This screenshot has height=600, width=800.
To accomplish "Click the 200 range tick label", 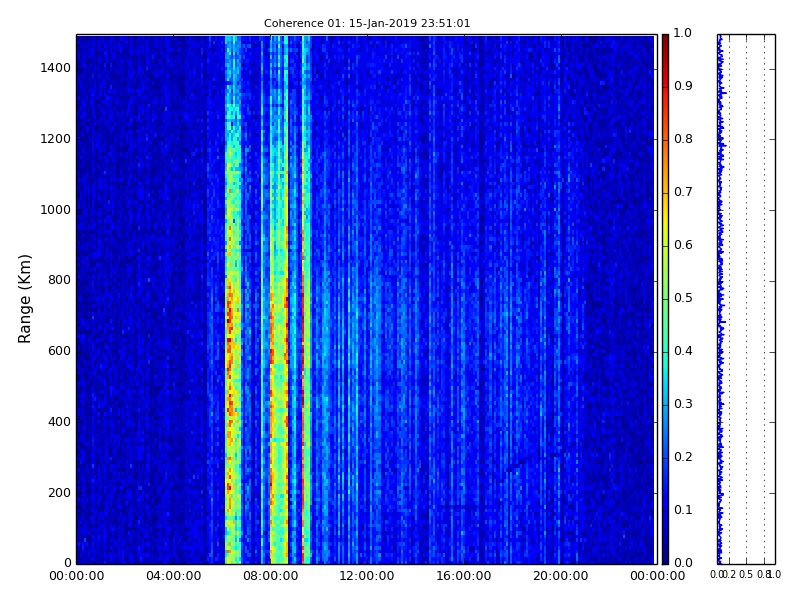I will (x=59, y=493).
